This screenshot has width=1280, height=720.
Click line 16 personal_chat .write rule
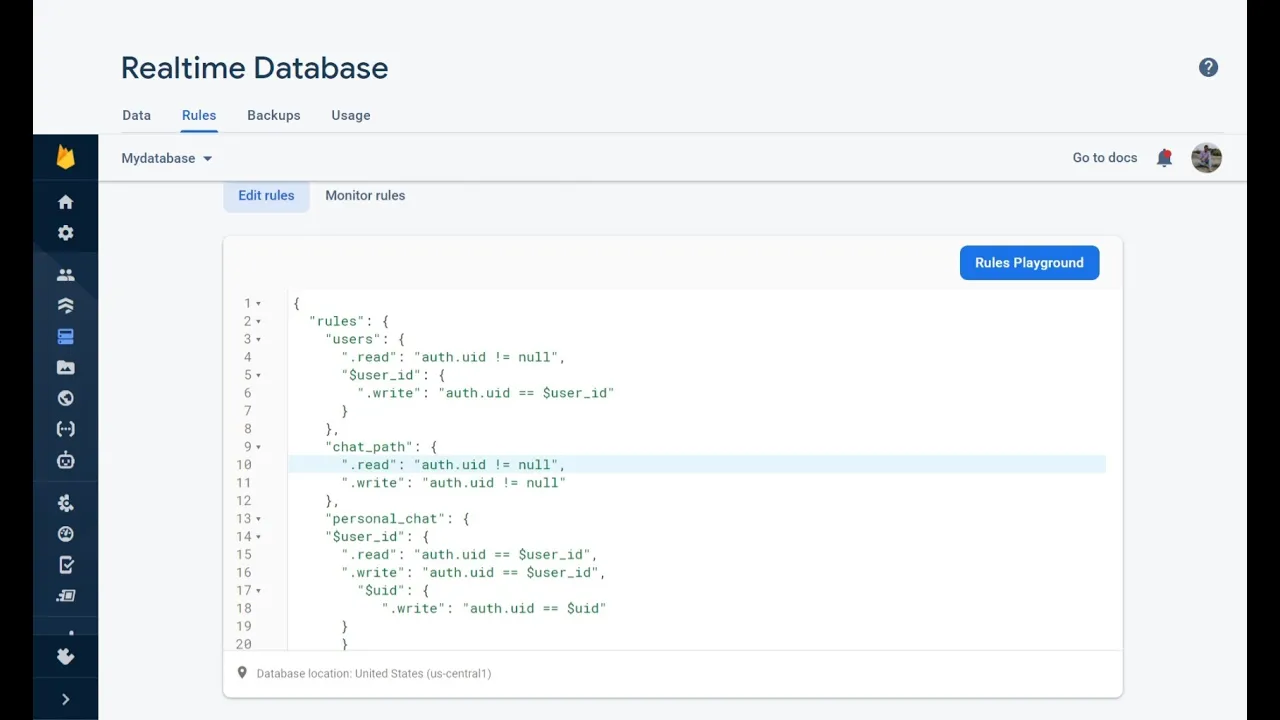(x=473, y=573)
